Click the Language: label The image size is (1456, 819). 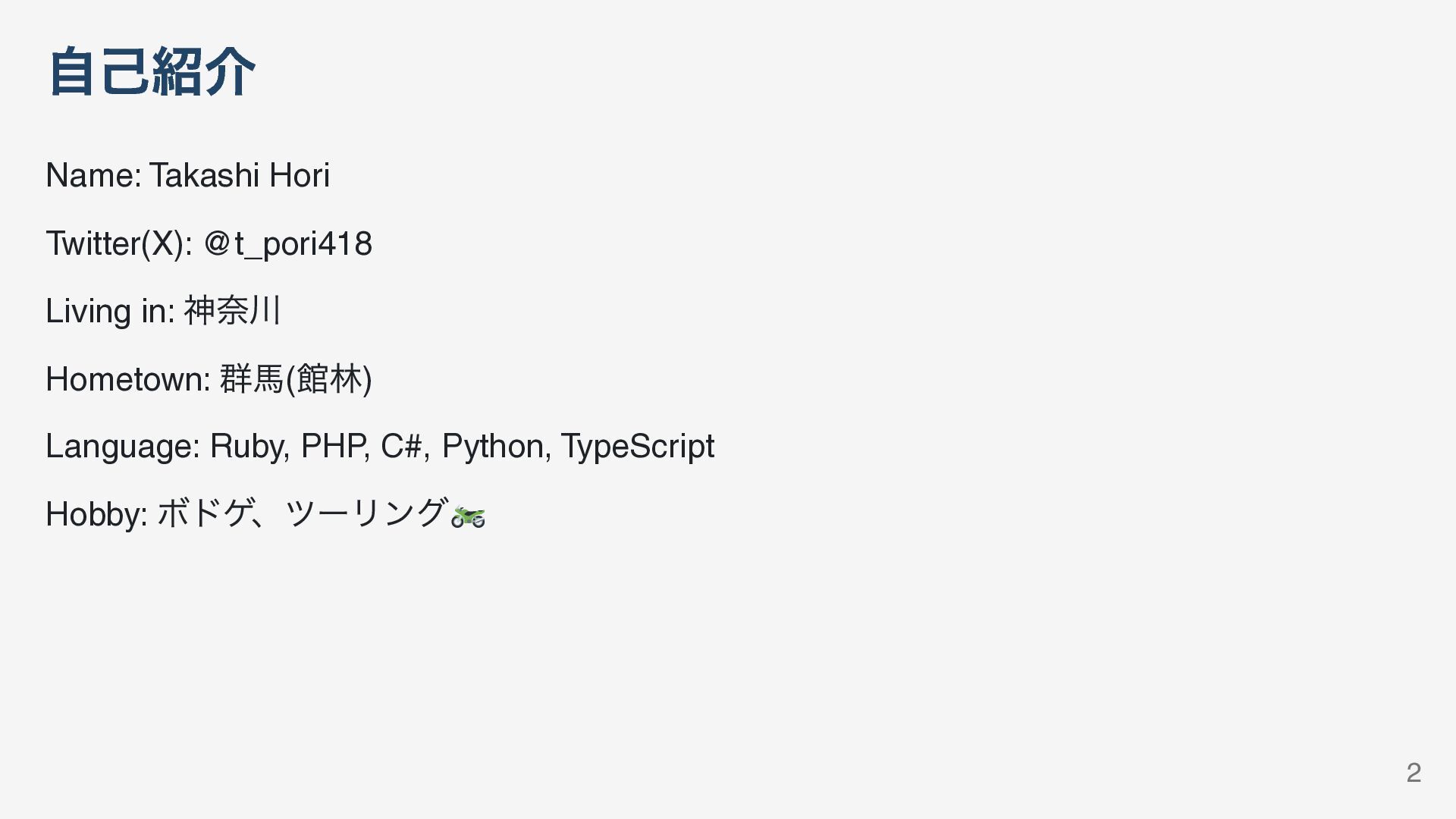coord(123,446)
